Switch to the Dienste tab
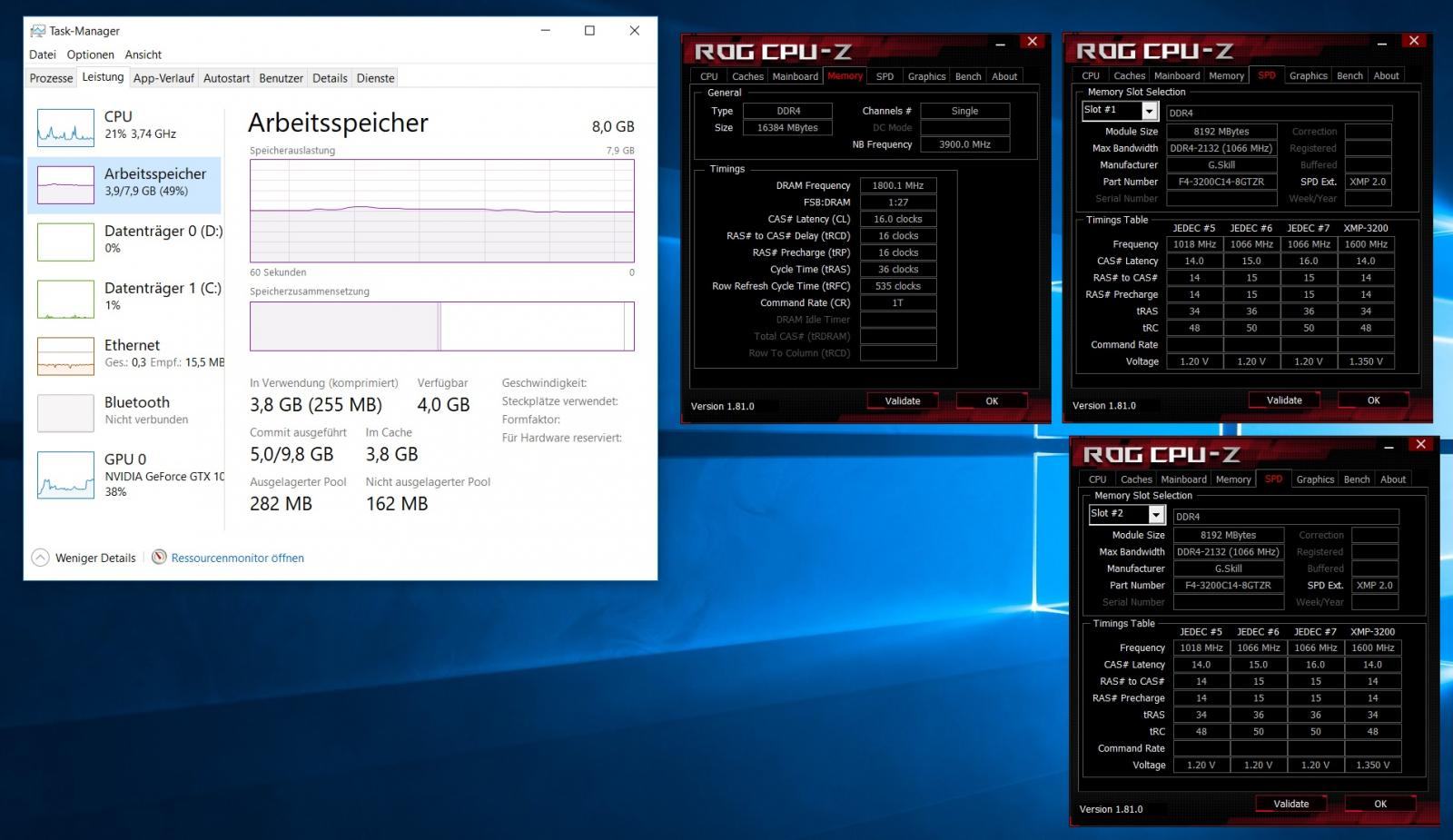Screen dimensions: 1453x840 coord(375,78)
